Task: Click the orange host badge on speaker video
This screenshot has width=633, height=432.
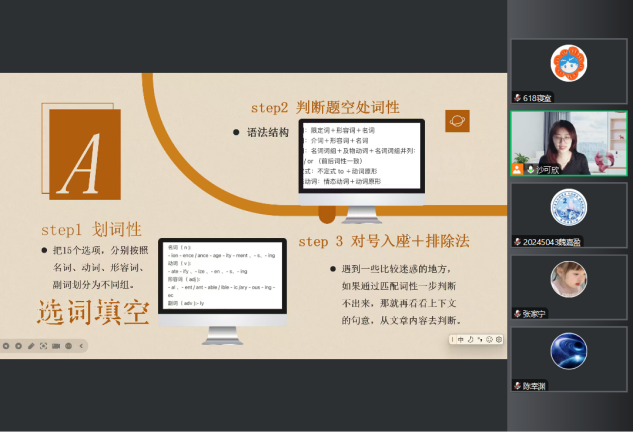Action: click(x=517, y=170)
